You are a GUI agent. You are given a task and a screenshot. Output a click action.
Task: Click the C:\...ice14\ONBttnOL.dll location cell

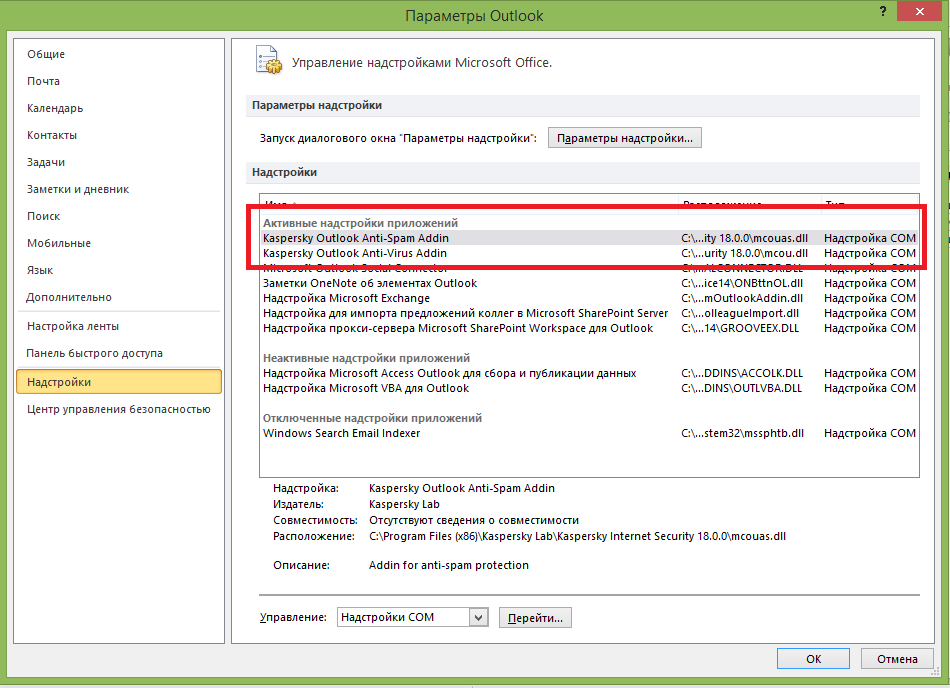tap(742, 283)
